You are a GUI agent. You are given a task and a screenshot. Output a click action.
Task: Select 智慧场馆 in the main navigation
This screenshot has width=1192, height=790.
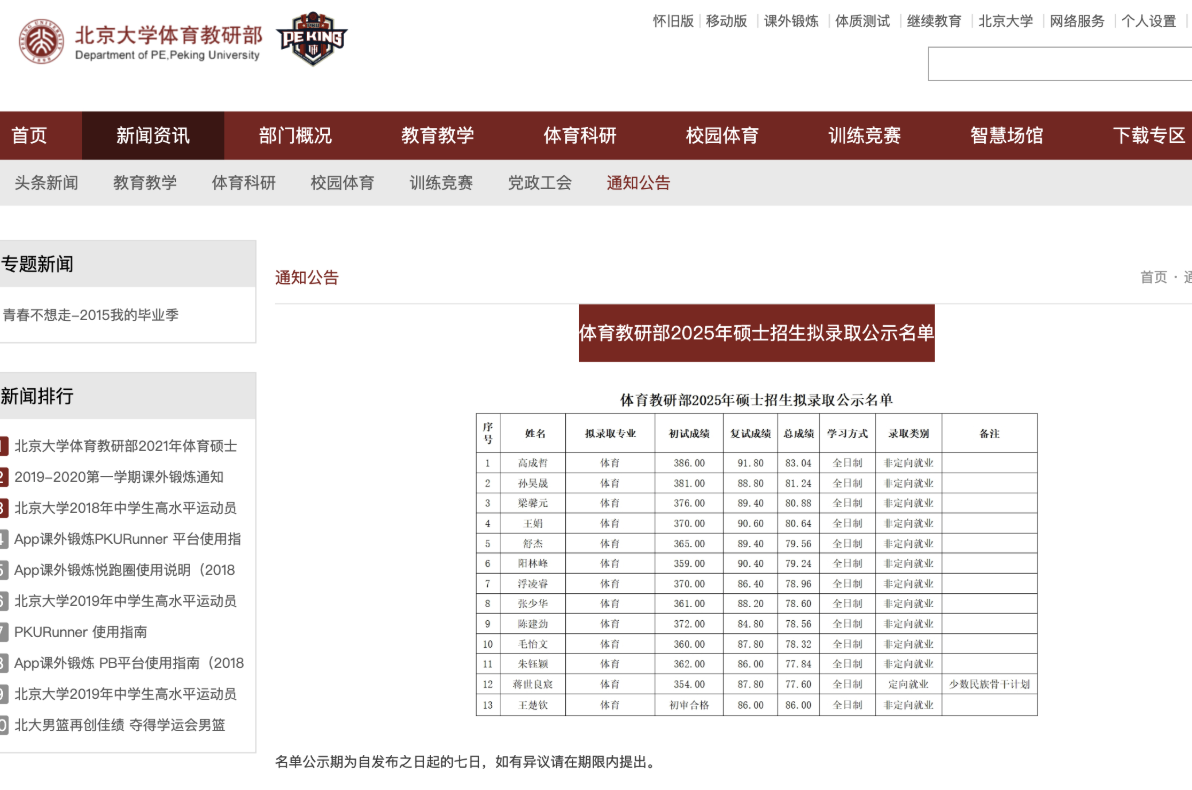click(x=1006, y=136)
